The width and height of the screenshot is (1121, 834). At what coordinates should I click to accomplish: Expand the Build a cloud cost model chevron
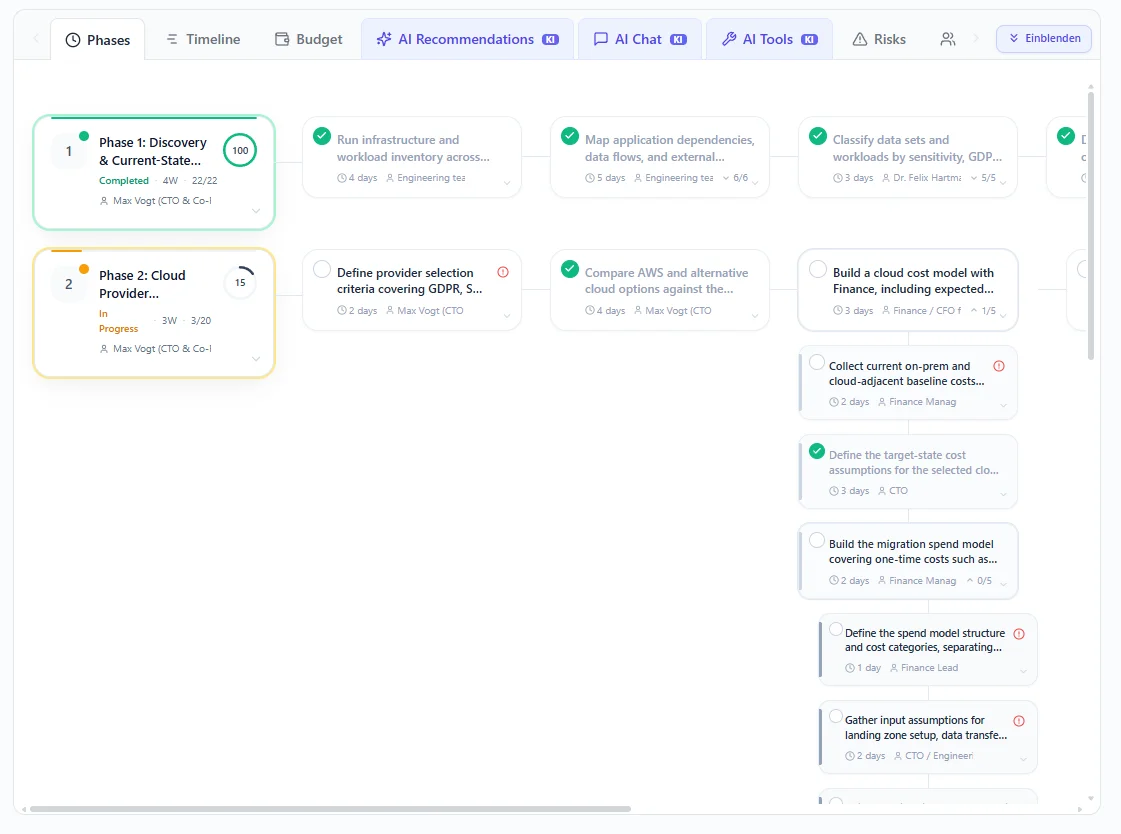click(1003, 316)
